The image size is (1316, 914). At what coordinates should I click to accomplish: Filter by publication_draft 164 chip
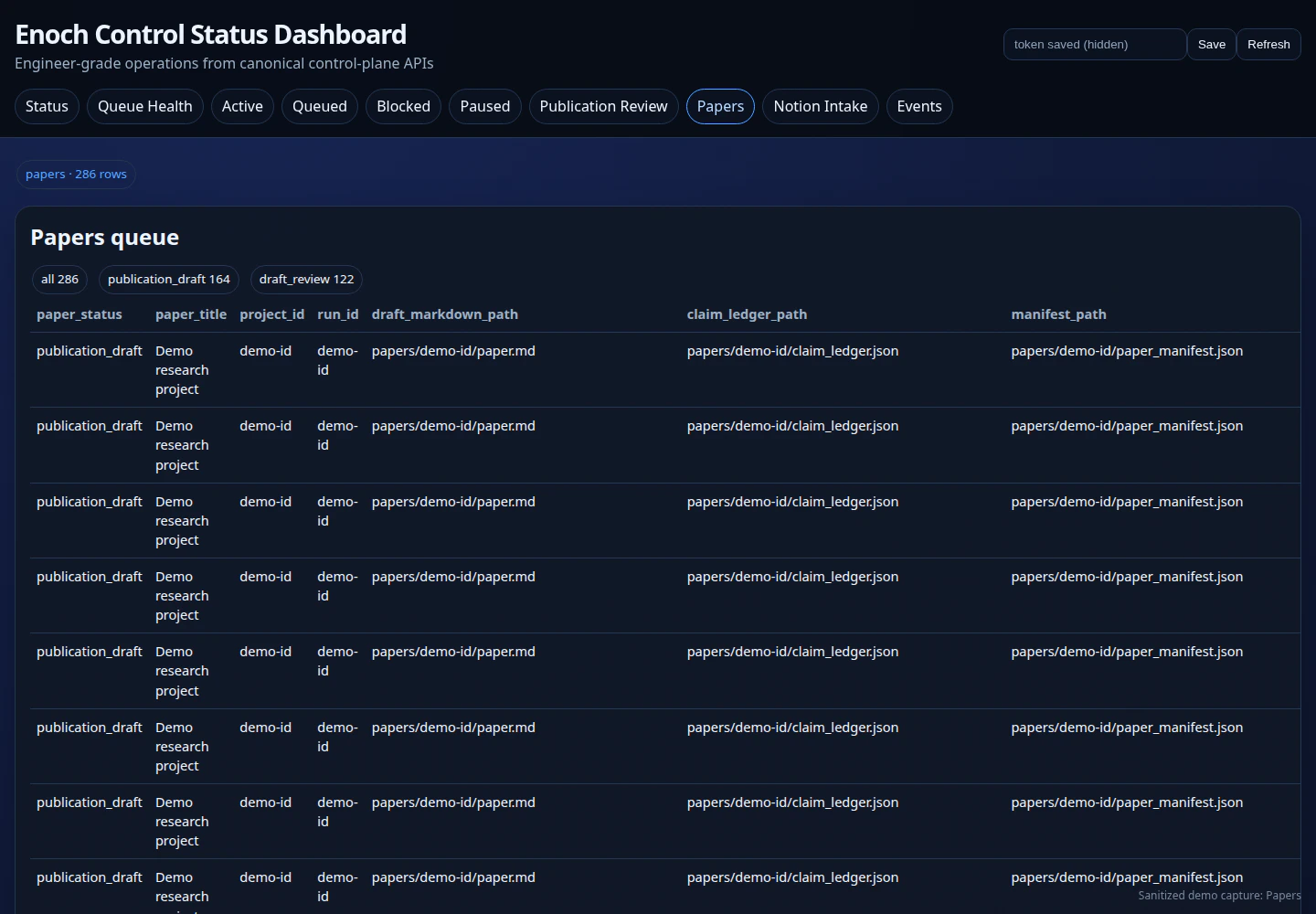point(169,279)
